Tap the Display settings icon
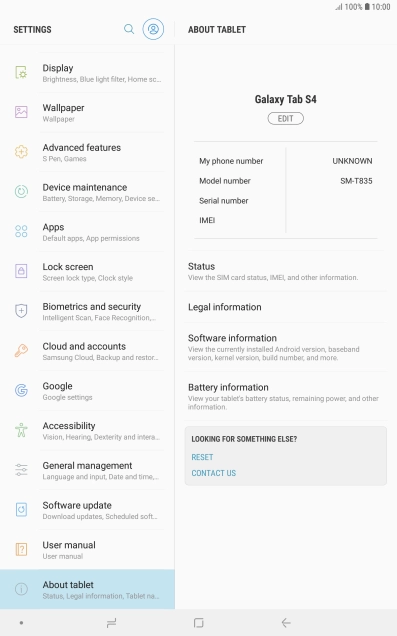This screenshot has width=397, height=636. (x=21, y=73)
